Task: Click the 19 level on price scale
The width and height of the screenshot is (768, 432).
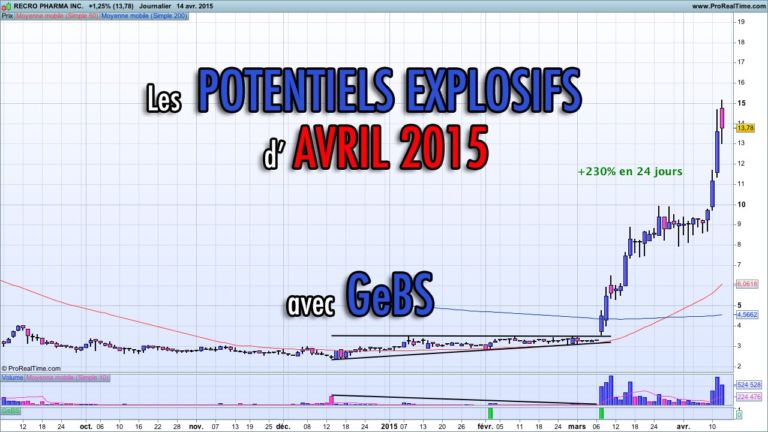Action: pos(742,22)
